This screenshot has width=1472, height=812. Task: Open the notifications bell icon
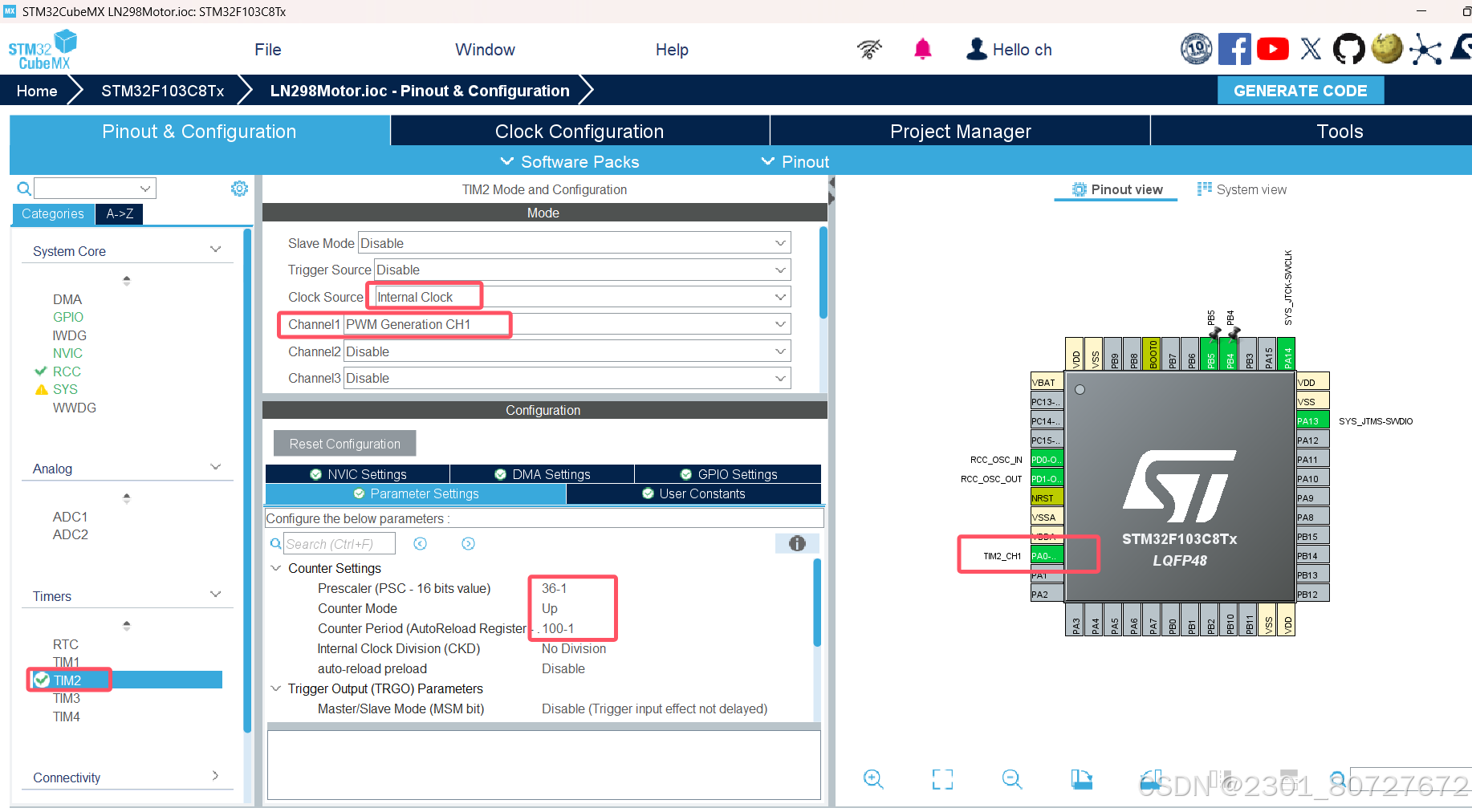pyautogui.click(x=922, y=49)
